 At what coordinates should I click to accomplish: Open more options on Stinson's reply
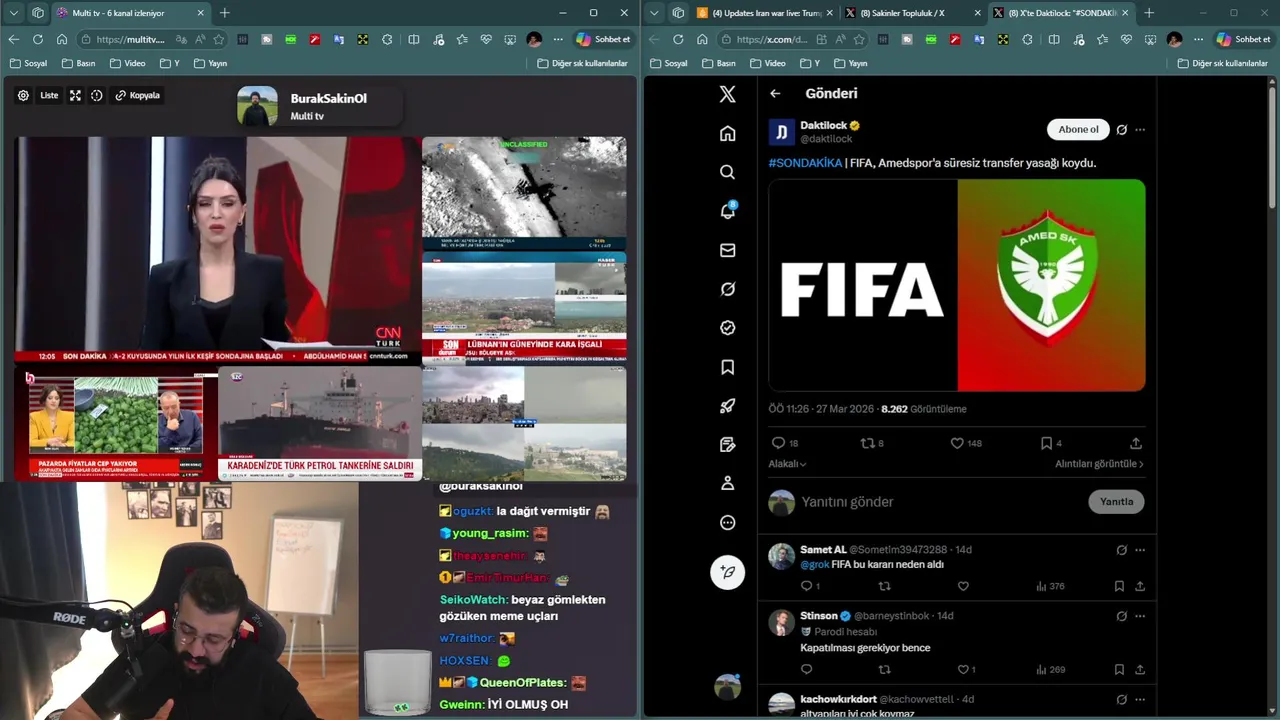pos(1140,616)
